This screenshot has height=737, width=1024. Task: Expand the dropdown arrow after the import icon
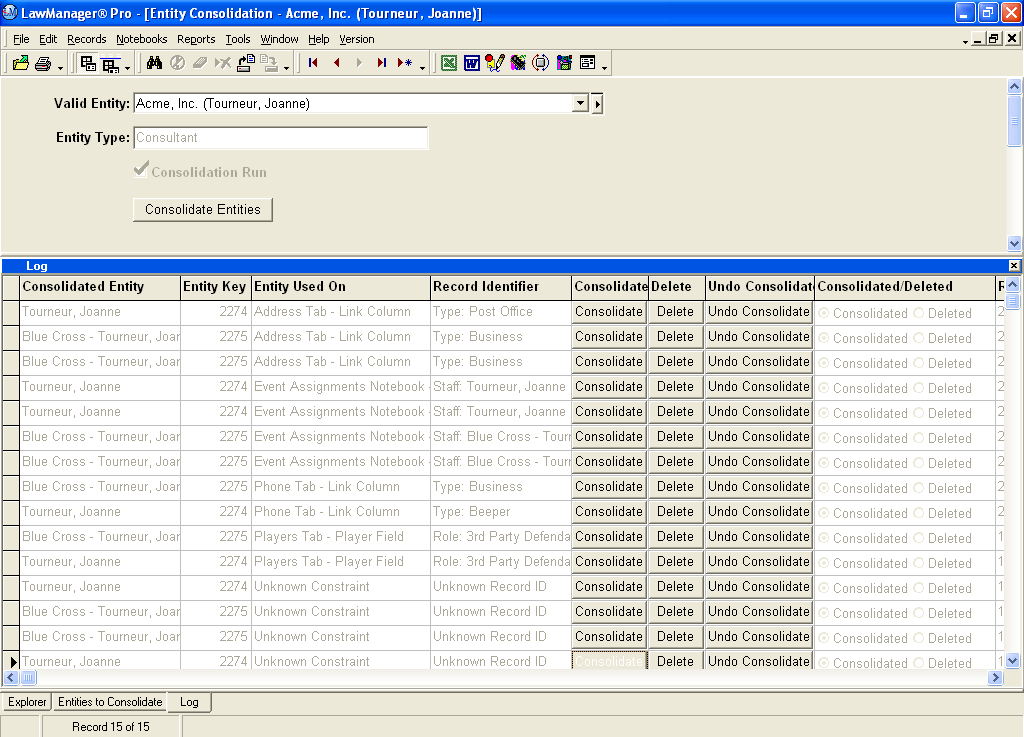pos(286,67)
